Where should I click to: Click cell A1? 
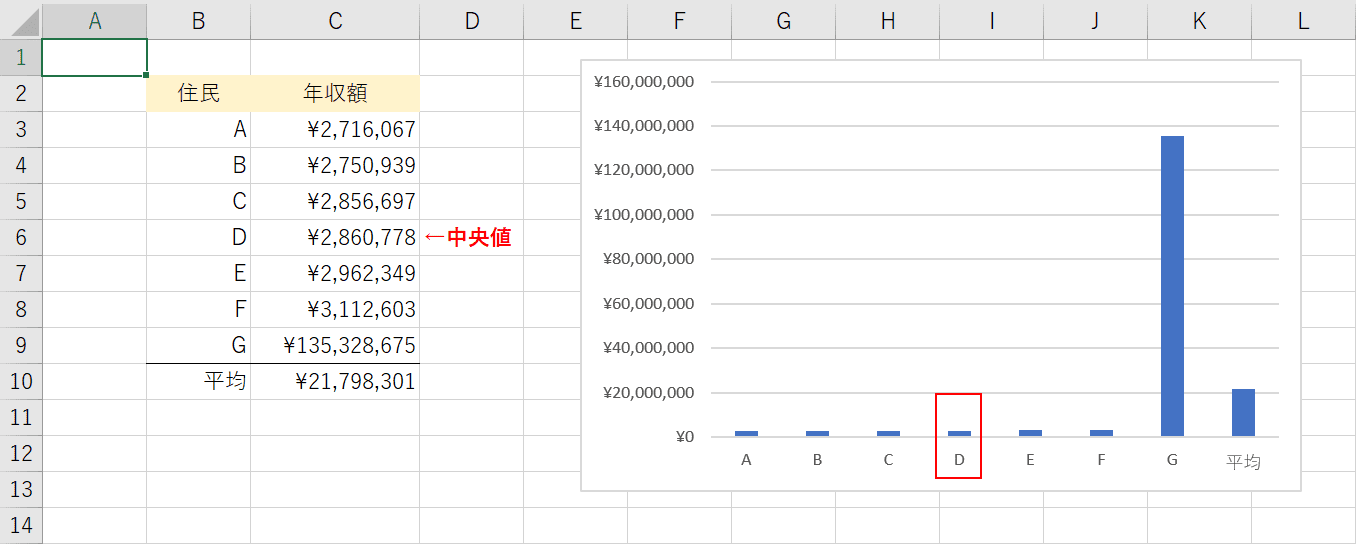(x=95, y=57)
